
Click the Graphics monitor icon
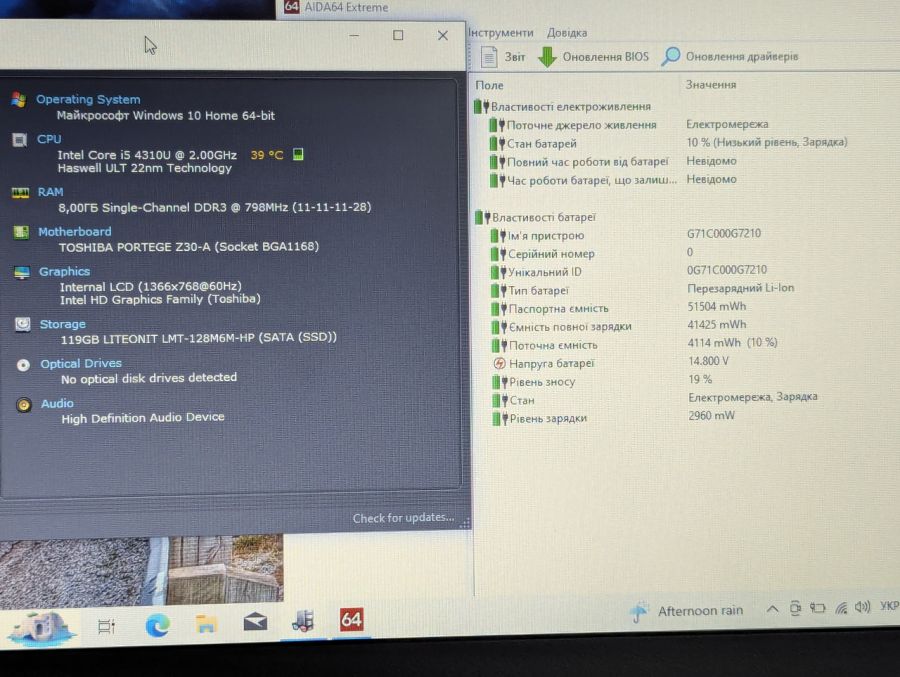click(22, 272)
